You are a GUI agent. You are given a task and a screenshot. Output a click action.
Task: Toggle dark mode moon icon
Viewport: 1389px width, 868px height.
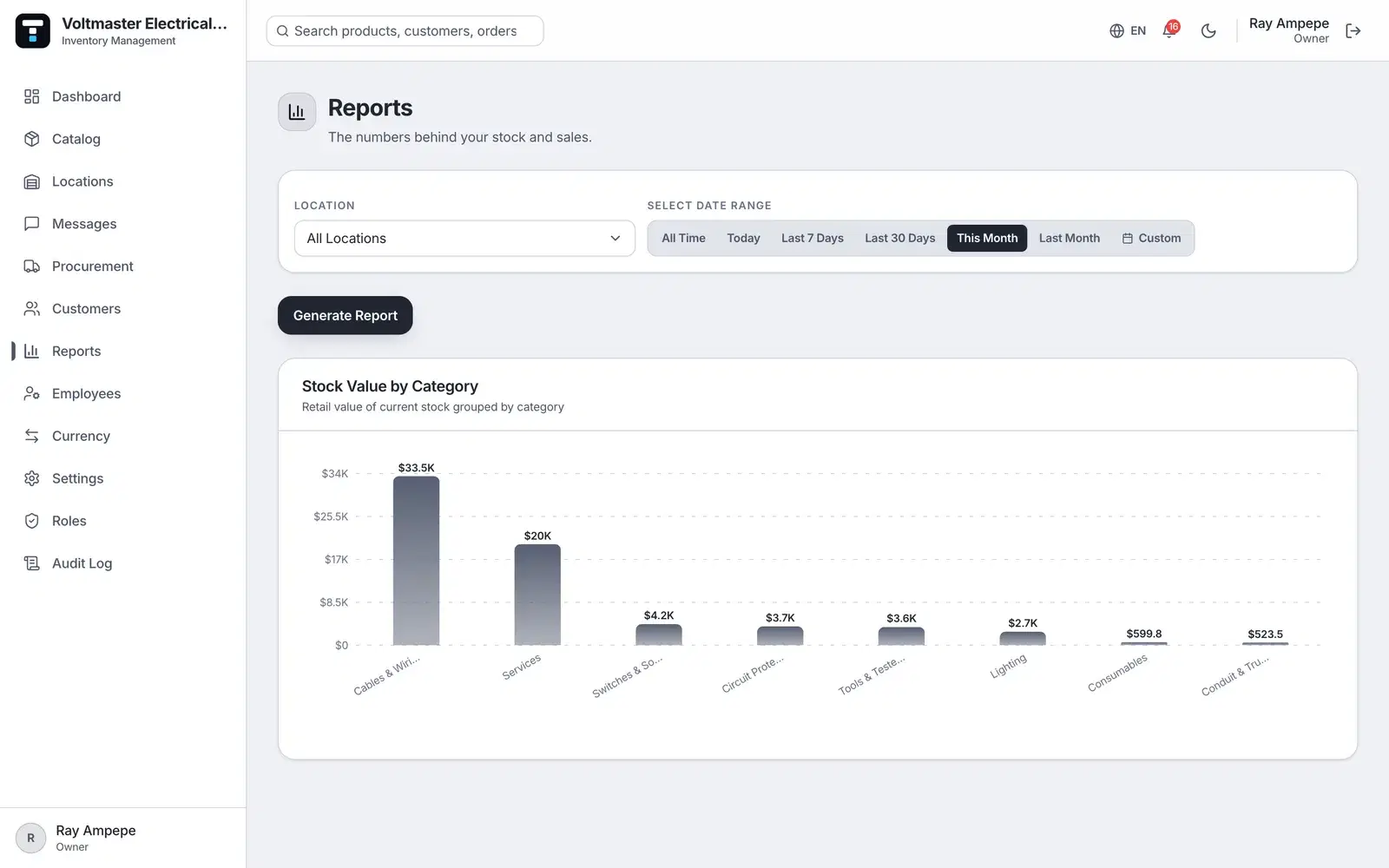pos(1208,30)
